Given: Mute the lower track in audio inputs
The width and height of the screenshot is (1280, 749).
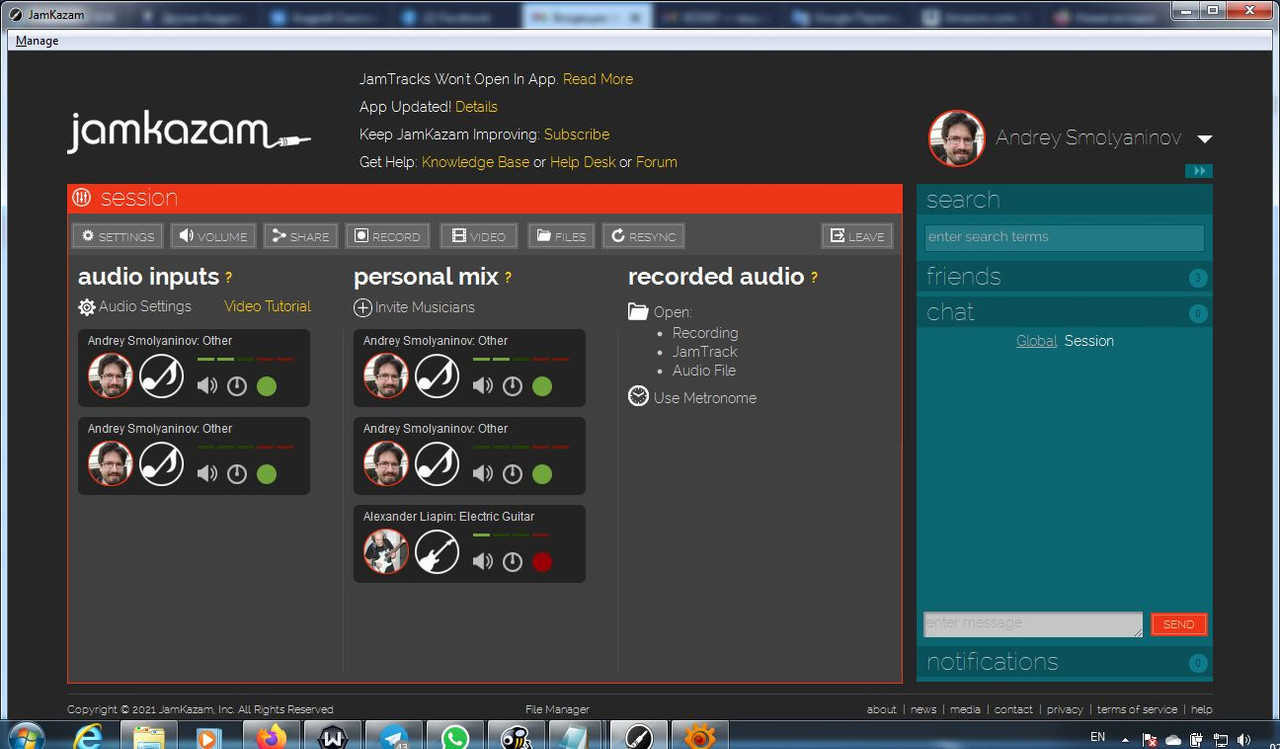Looking at the screenshot, I should 207,474.
